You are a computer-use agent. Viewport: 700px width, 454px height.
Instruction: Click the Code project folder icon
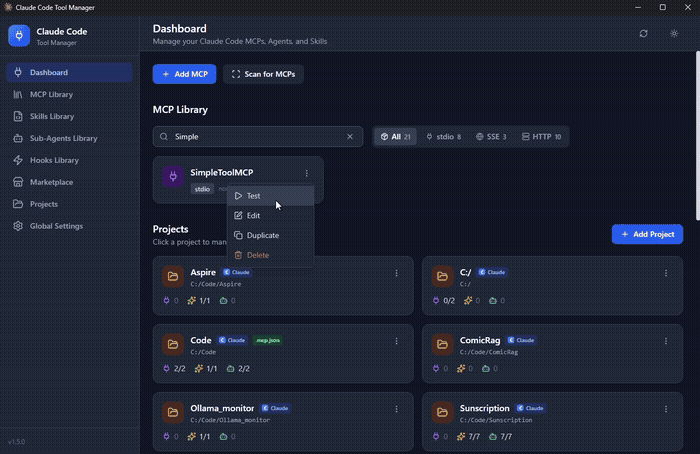(173, 344)
